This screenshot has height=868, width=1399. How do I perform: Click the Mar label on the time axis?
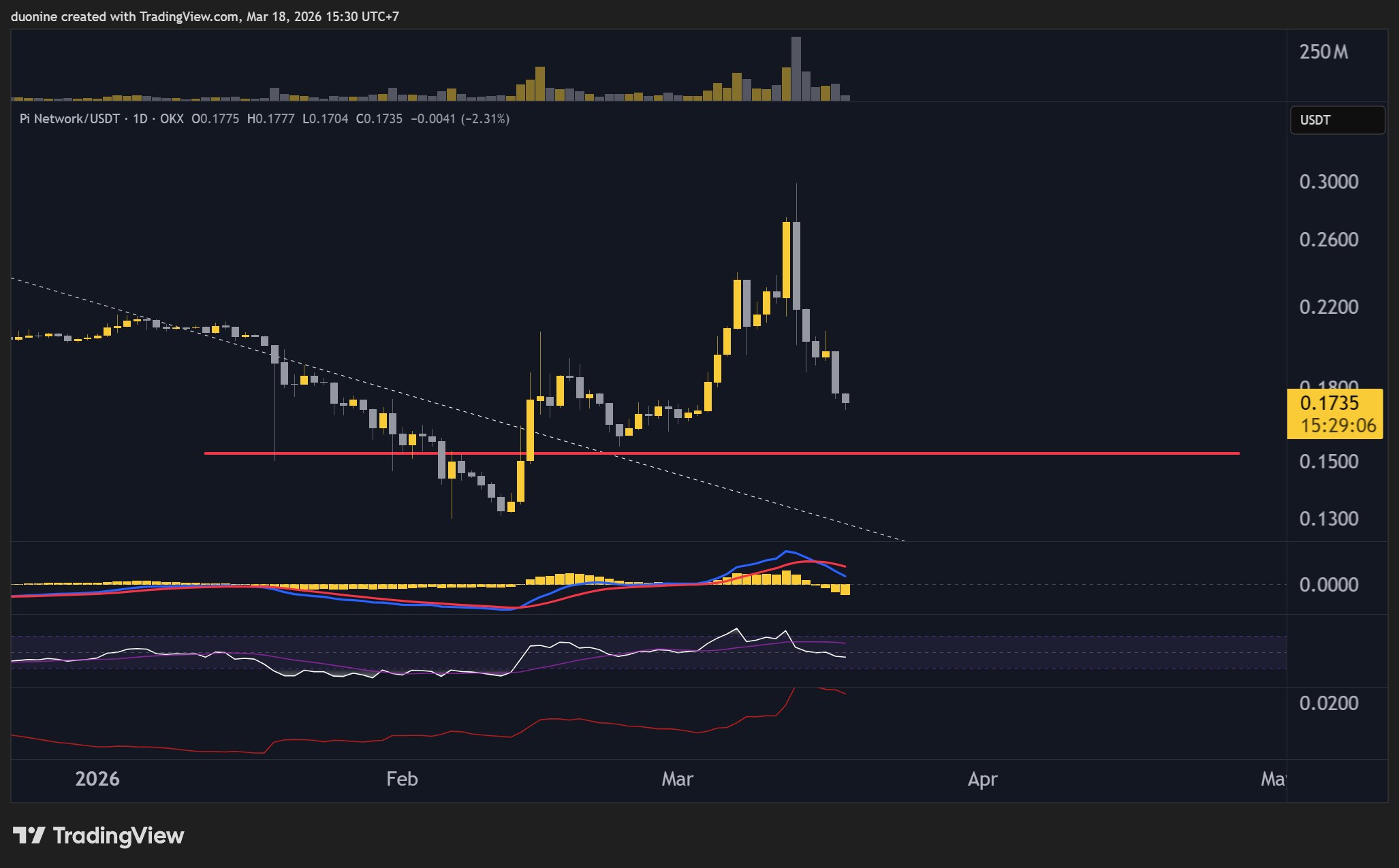pos(678,779)
